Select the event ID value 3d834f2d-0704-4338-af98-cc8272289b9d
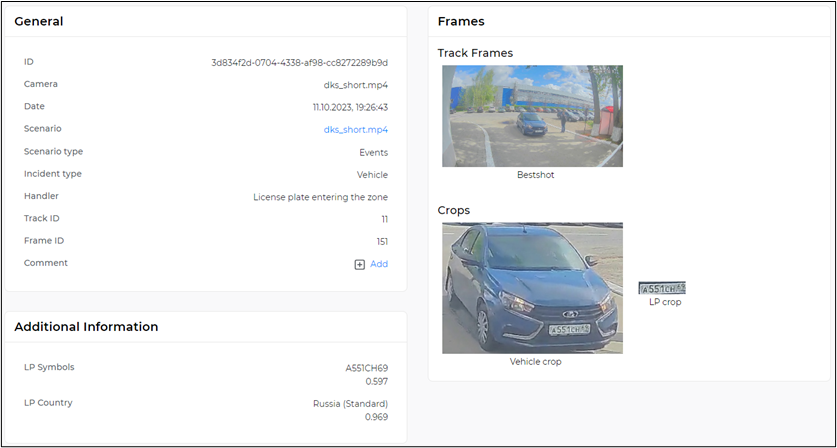Screen dimensions: 837x448 coord(299,63)
